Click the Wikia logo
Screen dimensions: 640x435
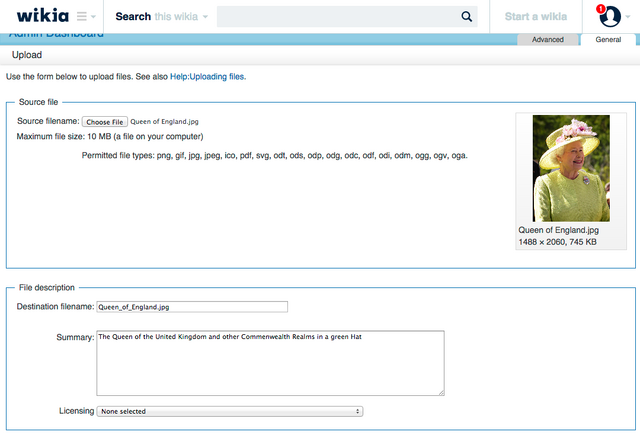42,16
